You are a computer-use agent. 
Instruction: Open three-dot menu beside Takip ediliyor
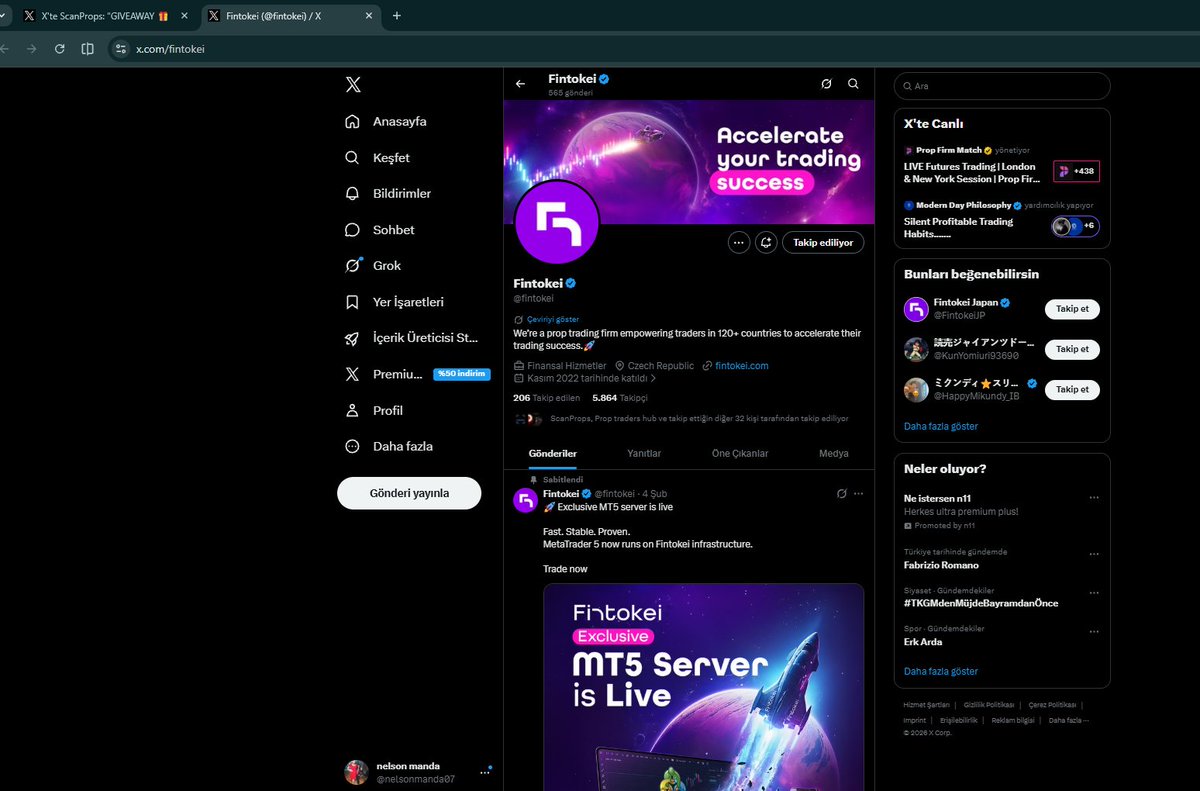point(739,242)
